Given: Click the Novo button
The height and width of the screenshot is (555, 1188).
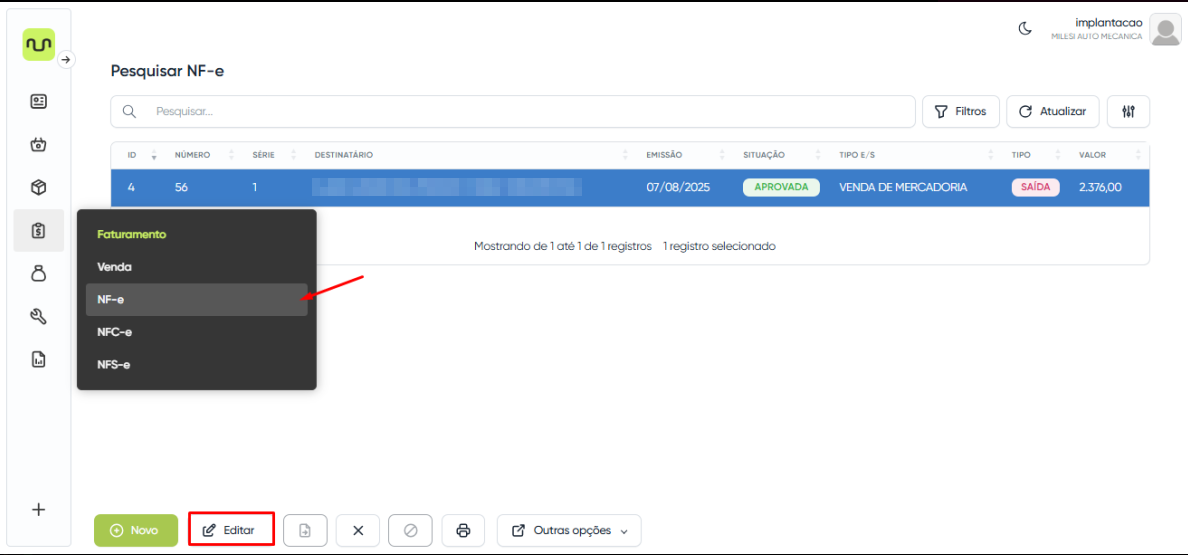Looking at the screenshot, I should point(135,530).
